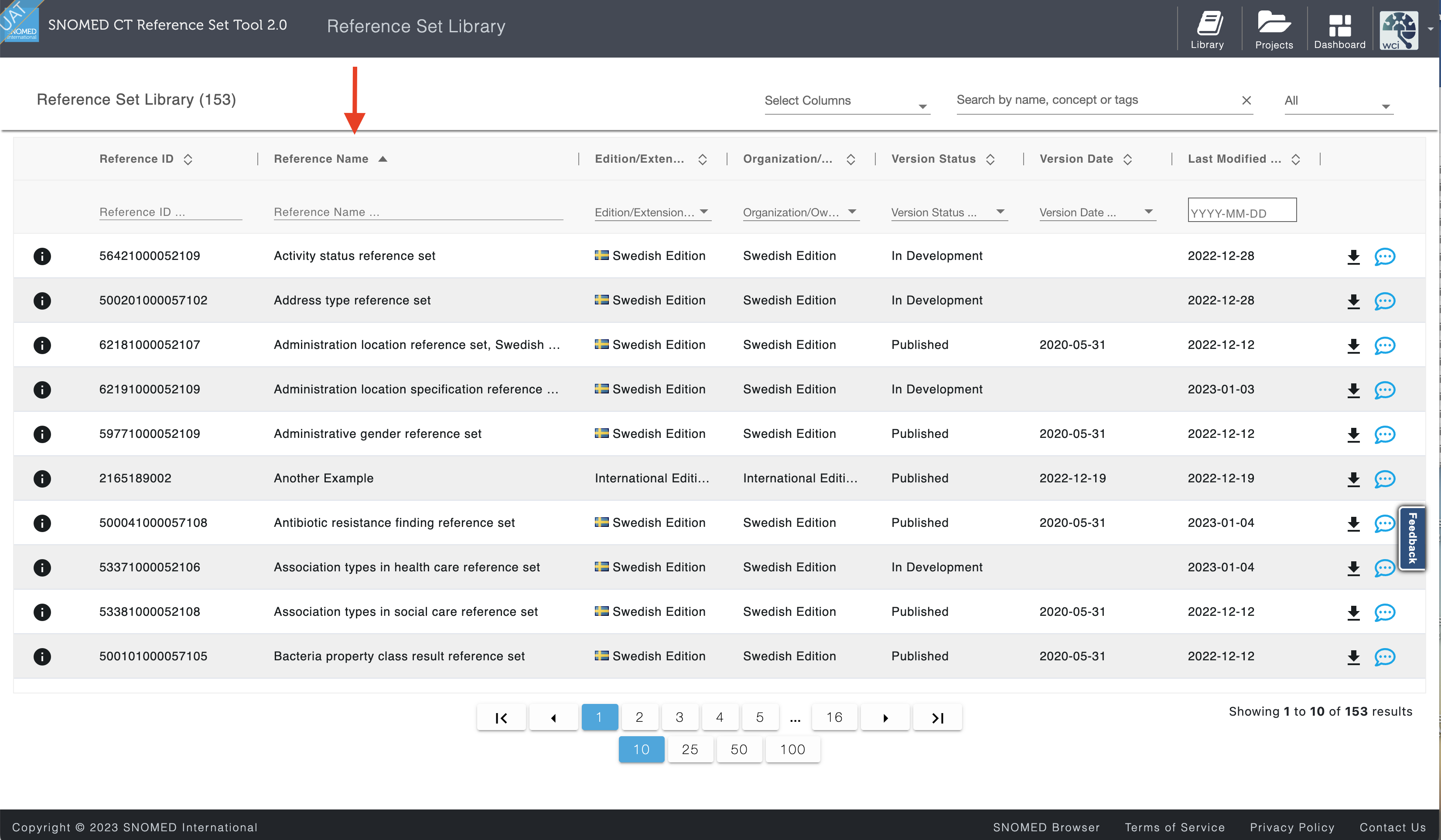Go to page 16
The width and height of the screenshot is (1441, 840).
pyautogui.click(x=834, y=717)
